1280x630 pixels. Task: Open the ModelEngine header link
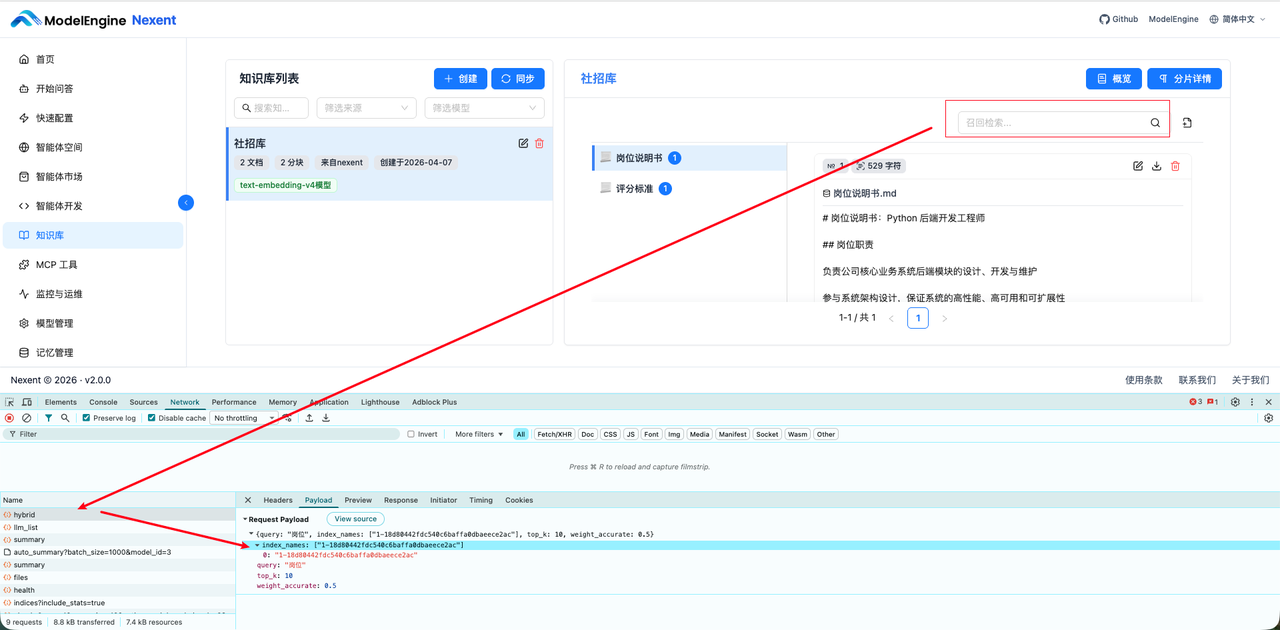pyautogui.click(x=1173, y=19)
